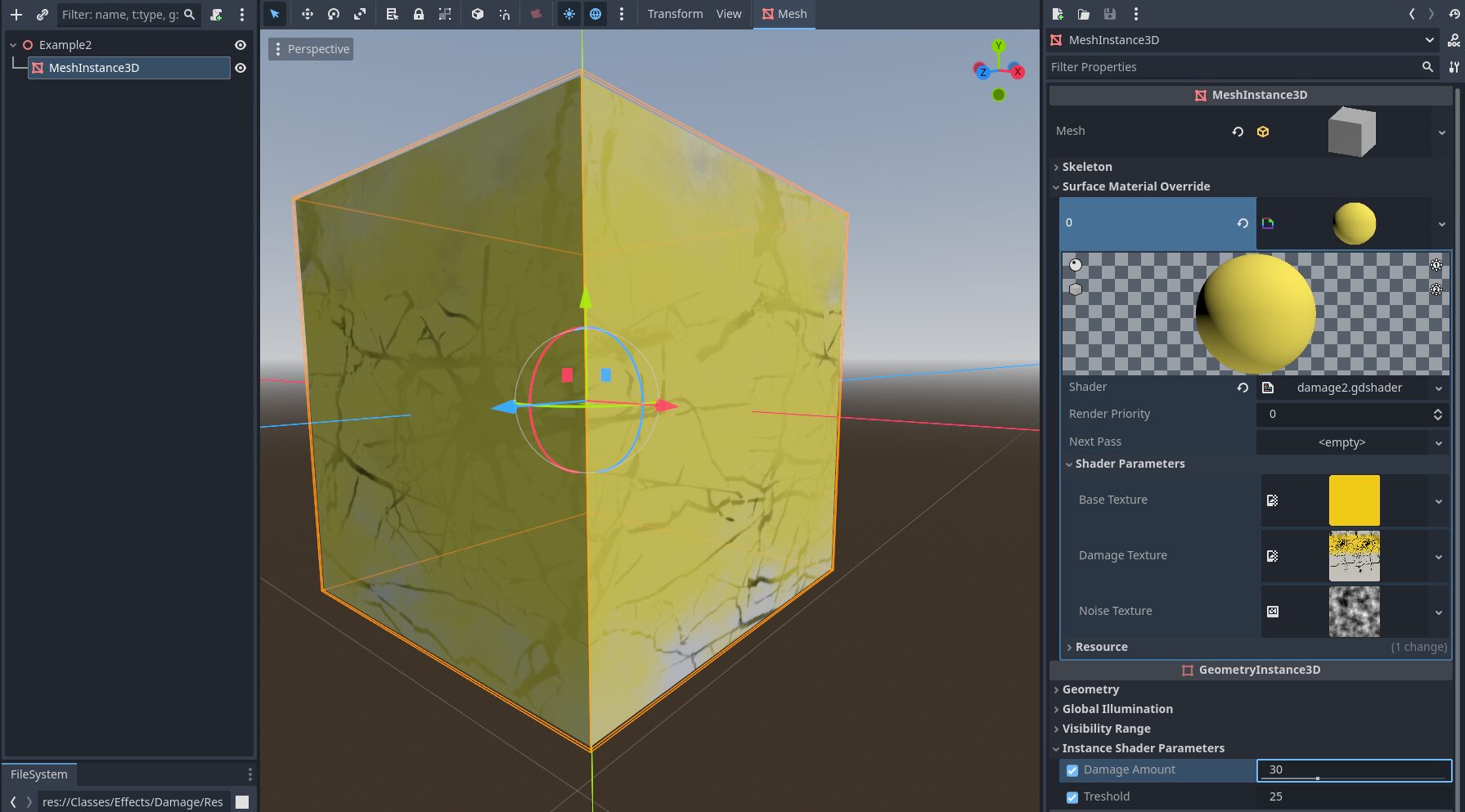Revert the Shader property

click(x=1243, y=388)
